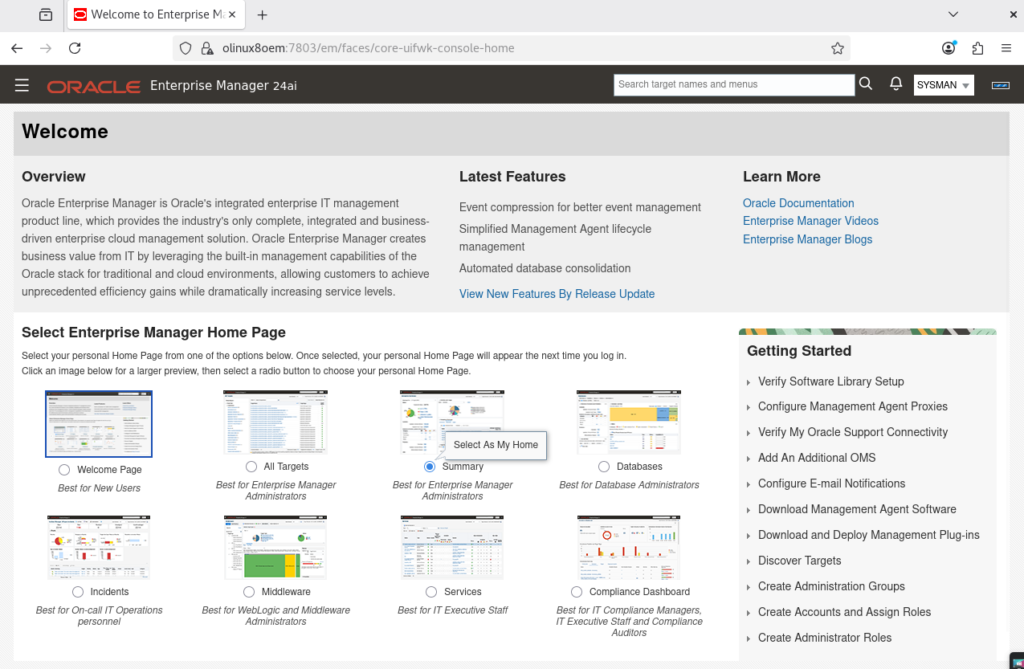Viewport: 1024px width, 669px height.
Task: Open a new browser tab
Action: point(263,15)
